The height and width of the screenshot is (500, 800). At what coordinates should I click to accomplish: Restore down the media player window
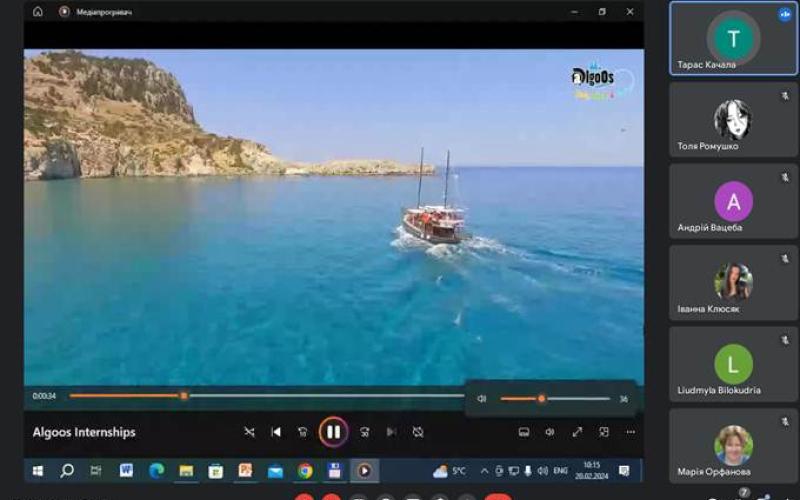pos(603,11)
